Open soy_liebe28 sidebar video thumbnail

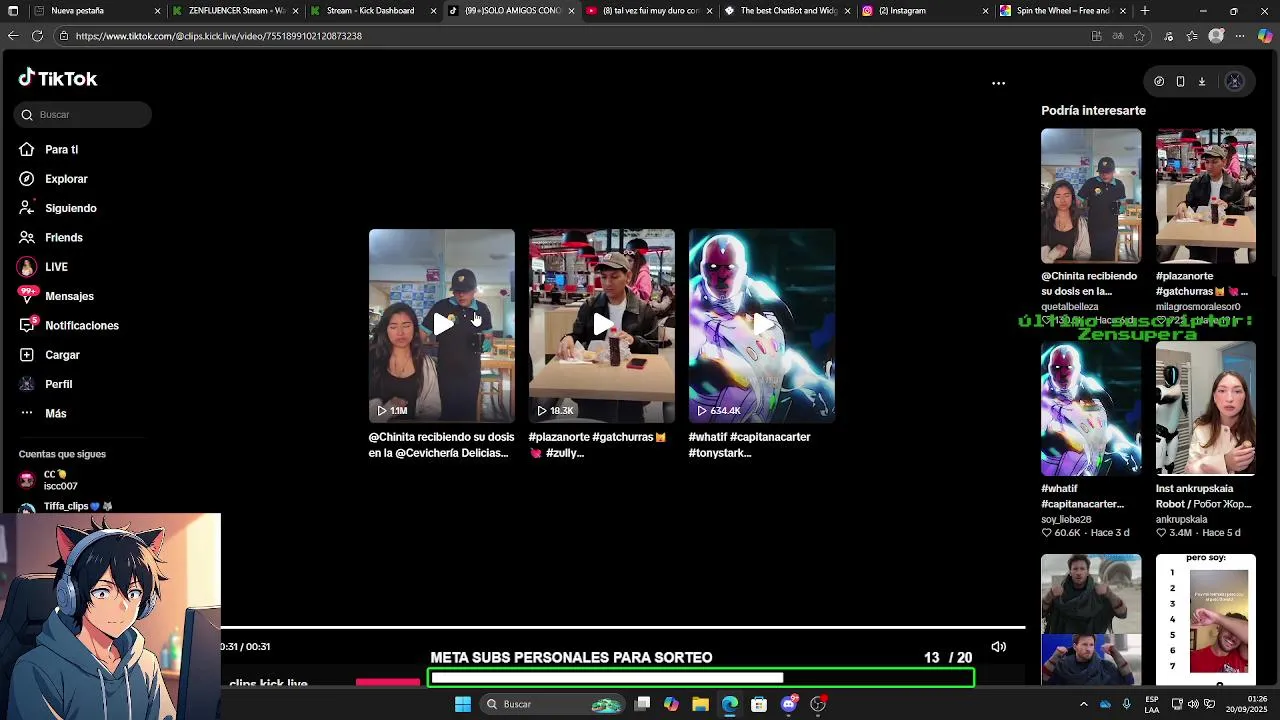click(x=1091, y=409)
